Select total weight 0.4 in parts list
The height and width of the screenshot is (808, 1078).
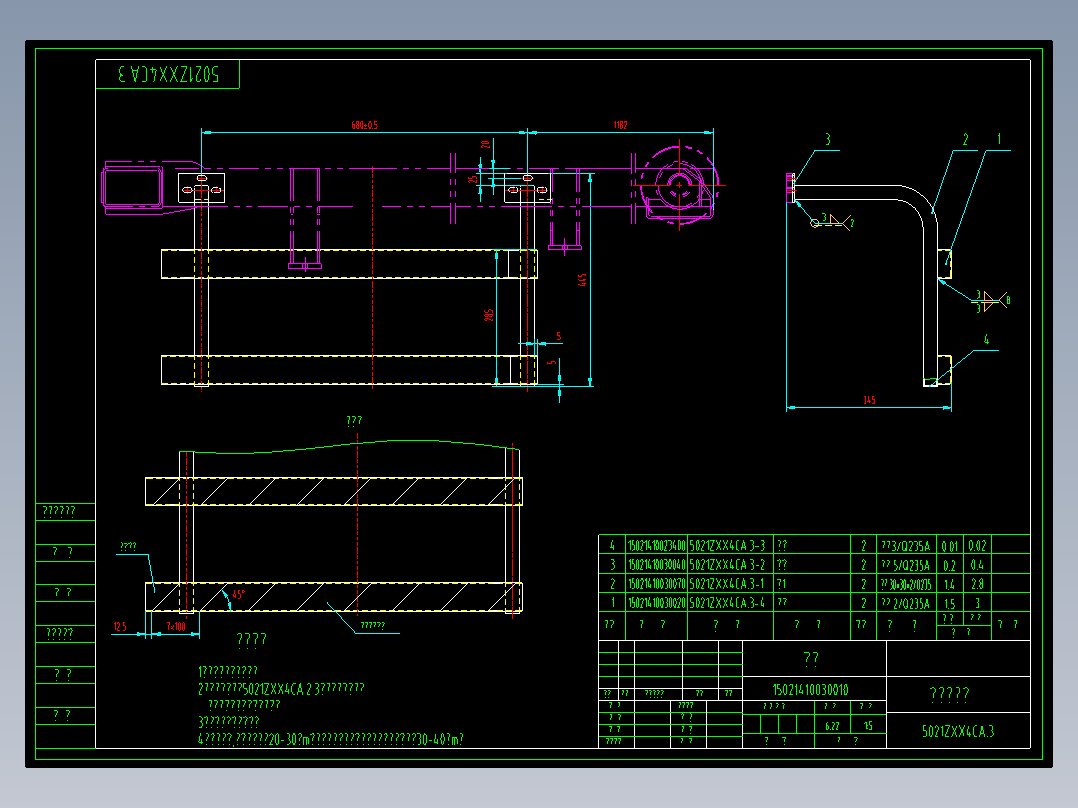pyautogui.click(x=977, y=565)
